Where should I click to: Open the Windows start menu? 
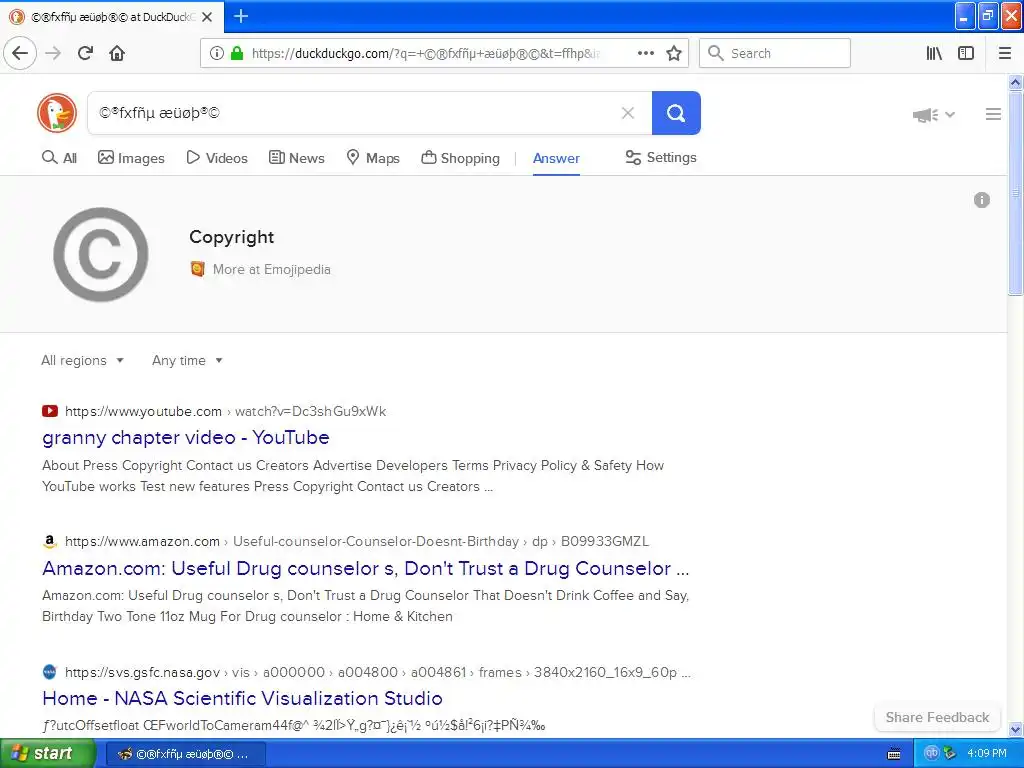click(48, 753)
